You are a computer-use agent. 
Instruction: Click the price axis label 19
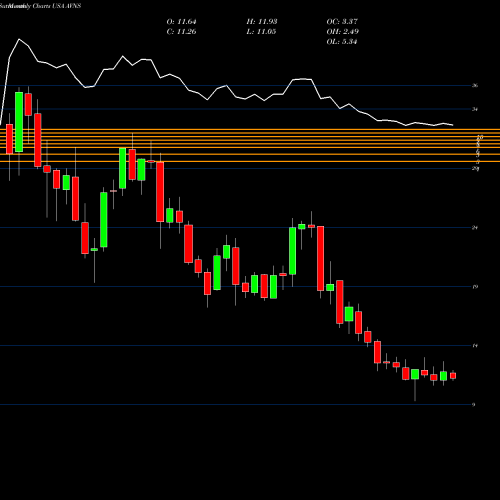coord(475,287)
